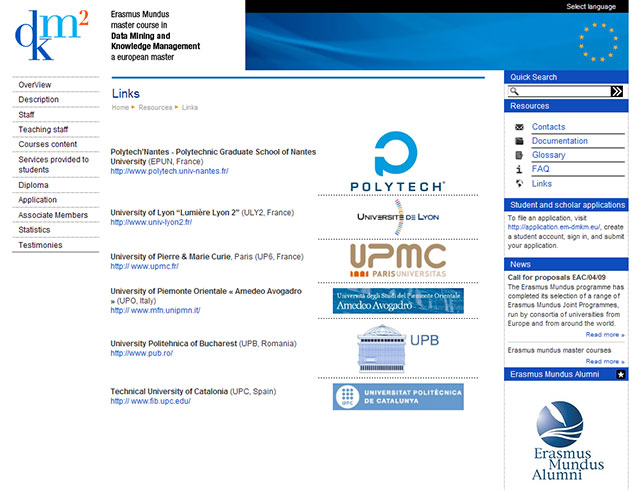
Task: Click the Student and scholar applications header
Action: [566, 205]
